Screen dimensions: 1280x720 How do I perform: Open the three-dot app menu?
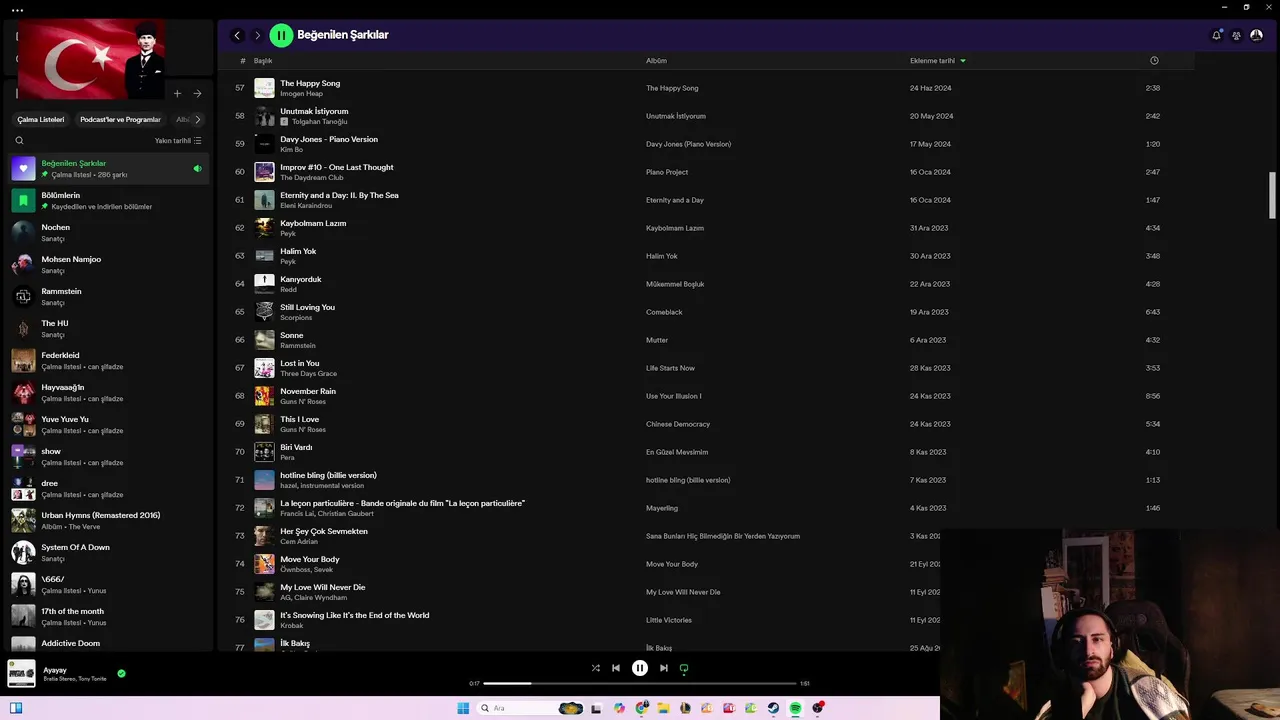tap(17, 10)
